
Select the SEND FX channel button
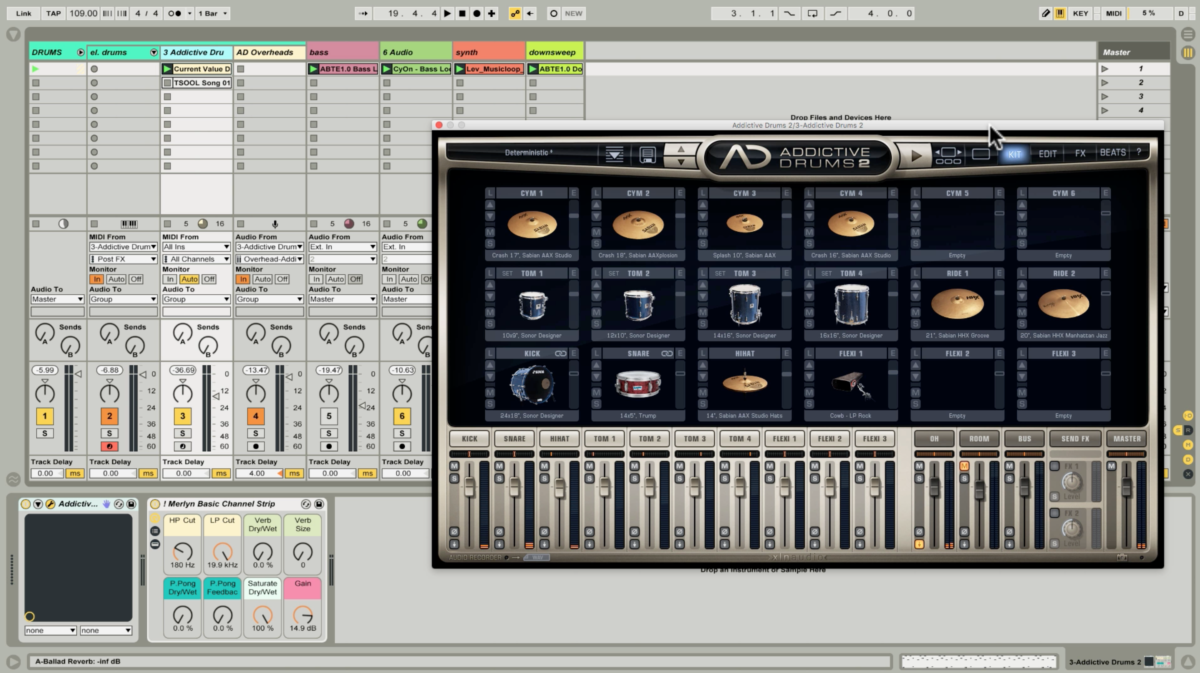pos(1075,438)
